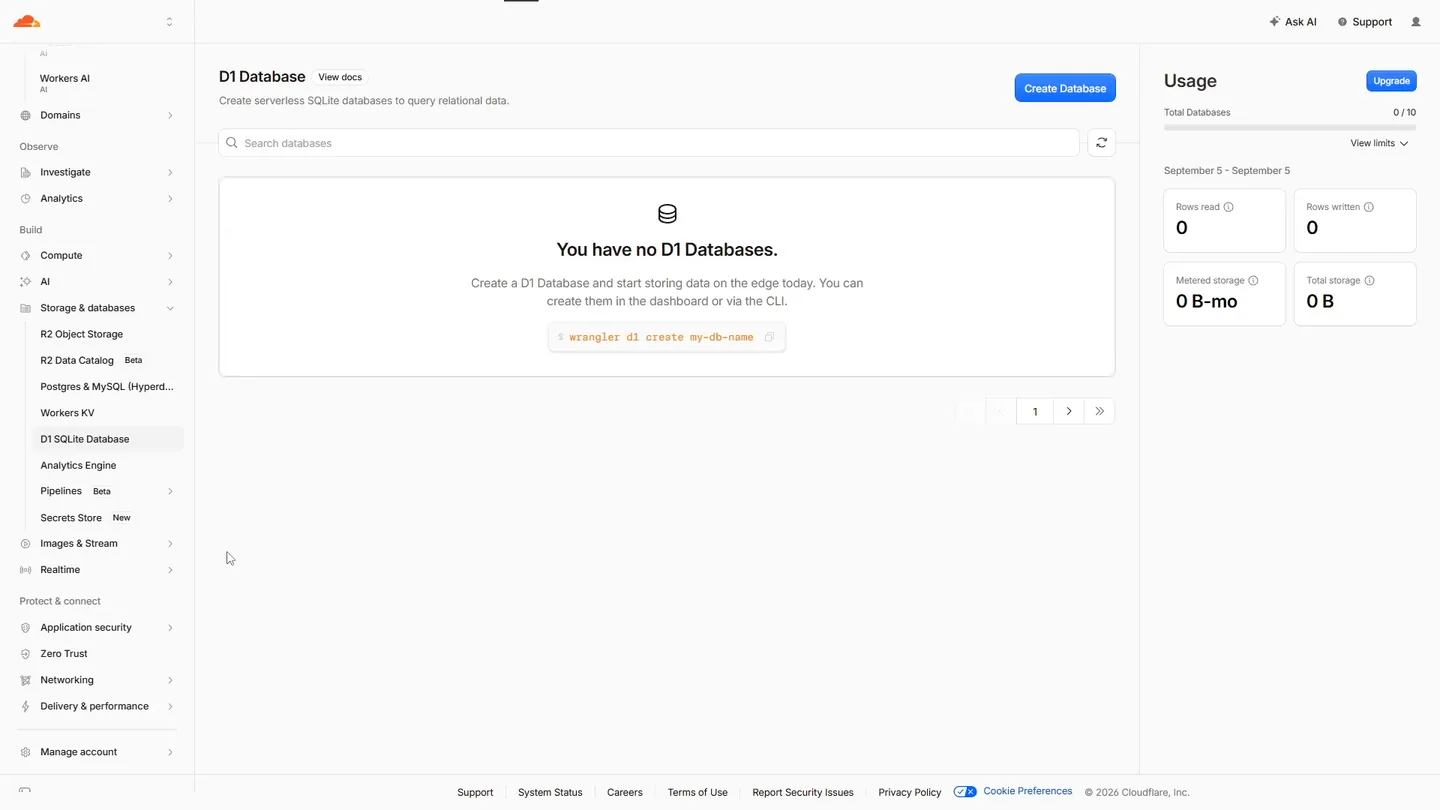Click the Domains globe icon

click(x=26, y=116)
